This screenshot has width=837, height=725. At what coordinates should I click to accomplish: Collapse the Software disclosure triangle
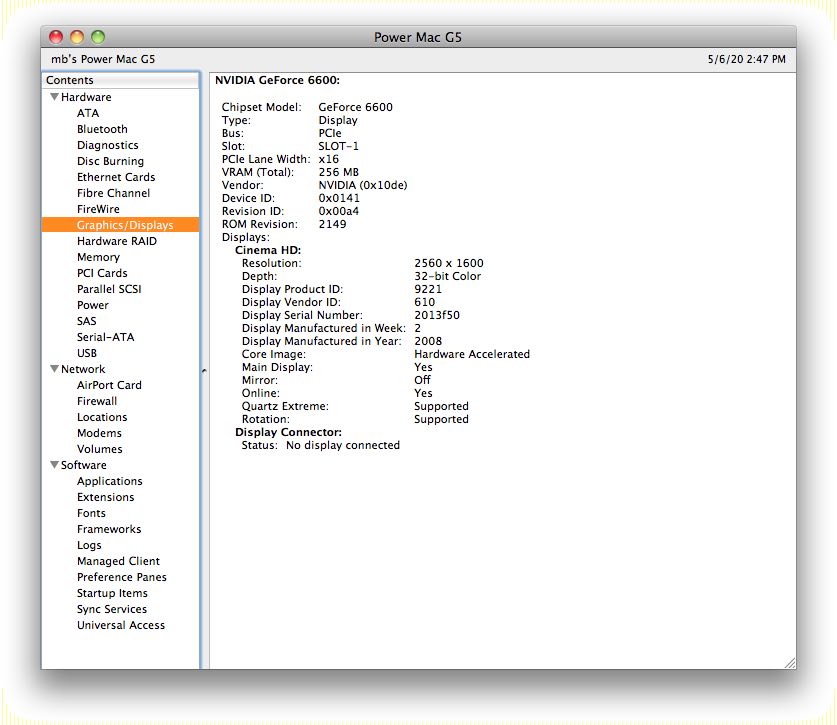(x=54, y=465)
